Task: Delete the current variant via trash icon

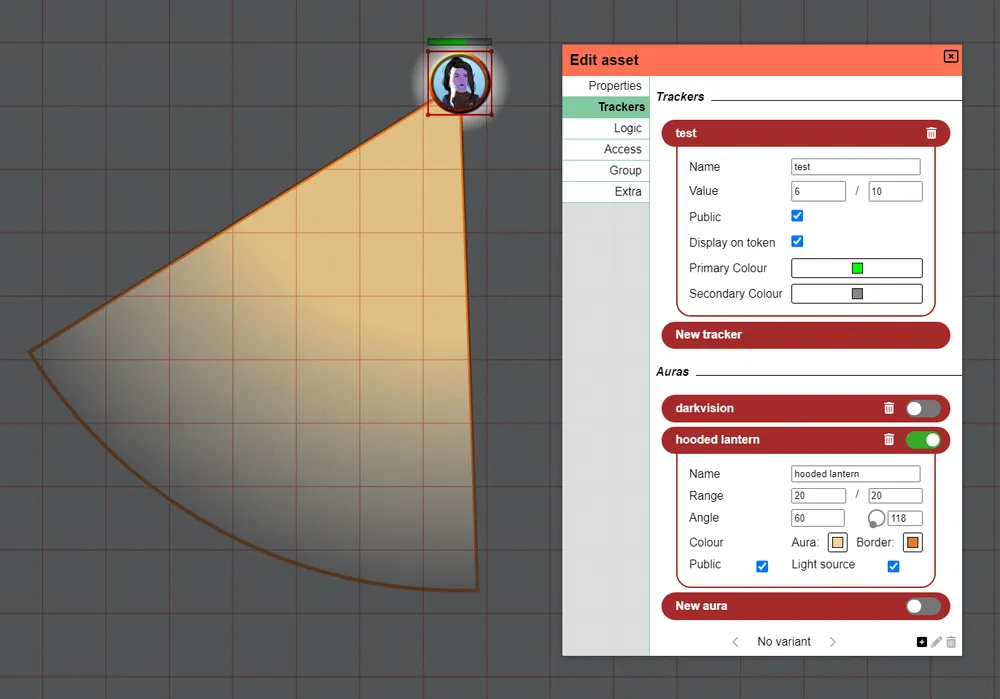Action: click(950, 641)
